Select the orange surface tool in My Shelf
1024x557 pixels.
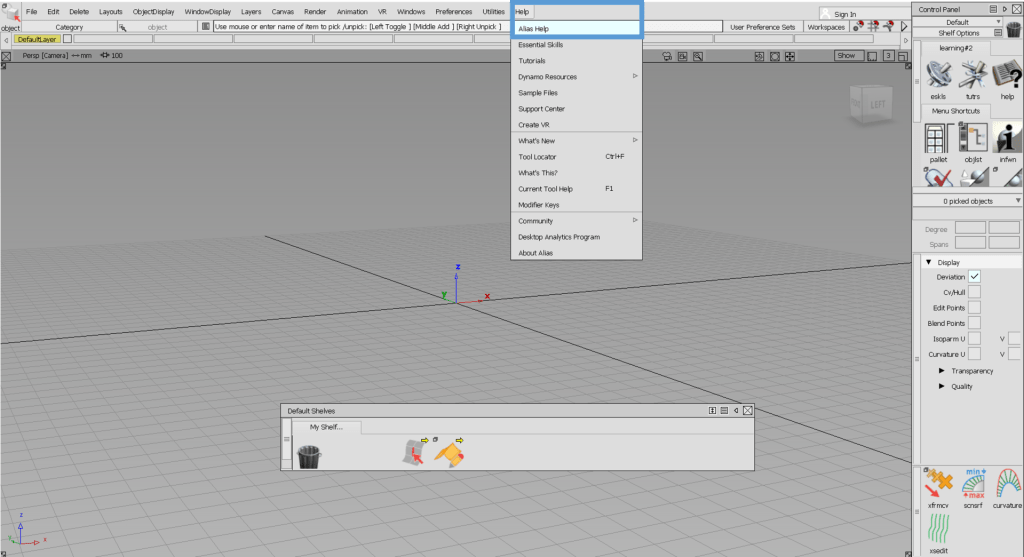point(449,453)
